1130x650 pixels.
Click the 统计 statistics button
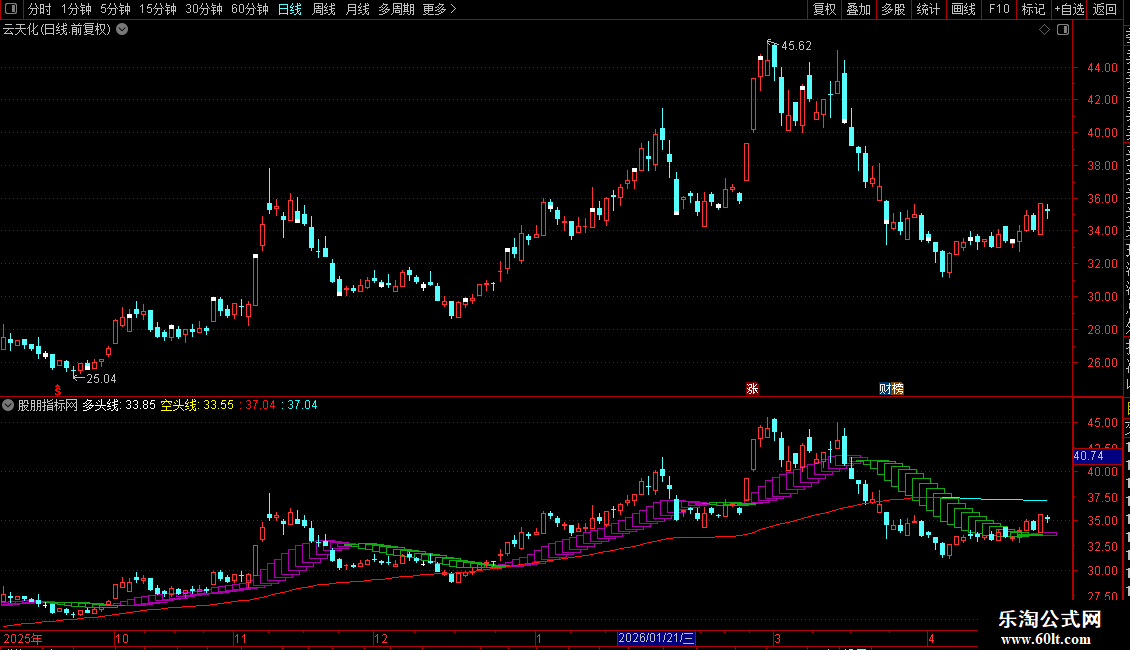coord(927,9)
